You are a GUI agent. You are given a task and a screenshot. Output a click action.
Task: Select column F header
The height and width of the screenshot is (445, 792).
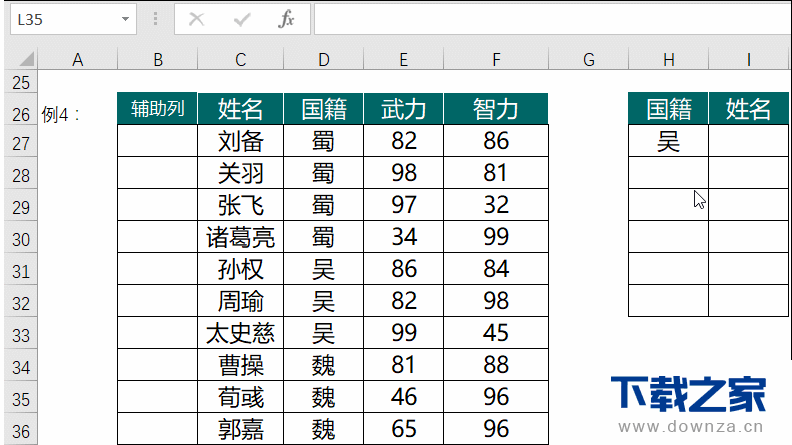point(496,60)
